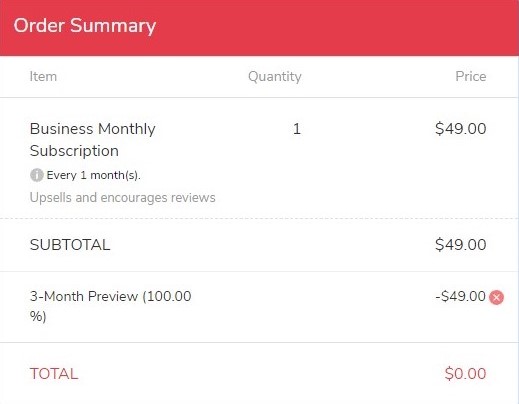Click the $49.00 item price
This screenshot has height=404, width=519.
(460, 129)
